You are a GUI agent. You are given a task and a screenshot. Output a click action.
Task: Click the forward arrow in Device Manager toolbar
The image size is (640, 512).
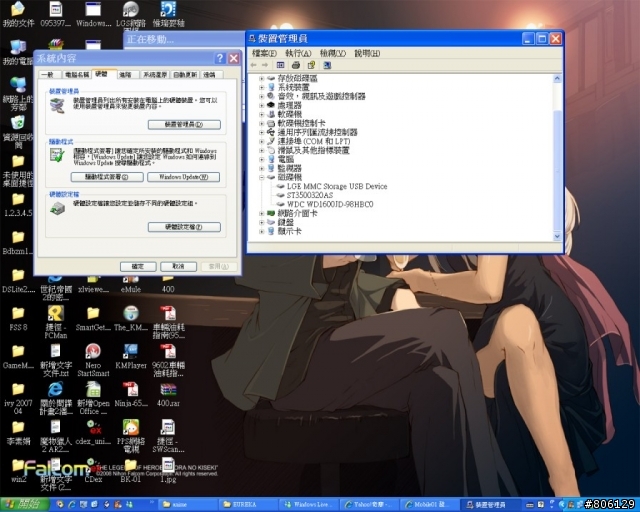pos(265,65)
